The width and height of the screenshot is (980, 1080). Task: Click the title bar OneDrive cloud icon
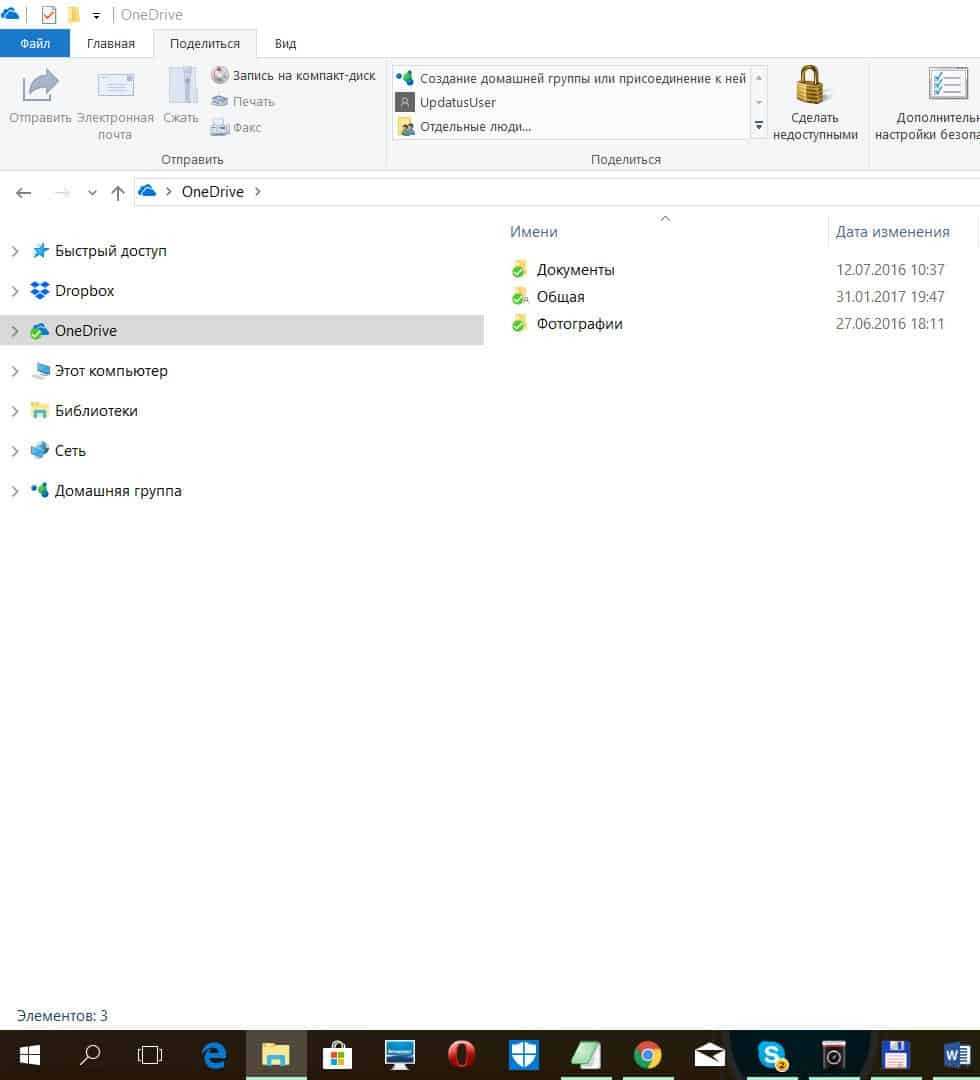point(10,13)
